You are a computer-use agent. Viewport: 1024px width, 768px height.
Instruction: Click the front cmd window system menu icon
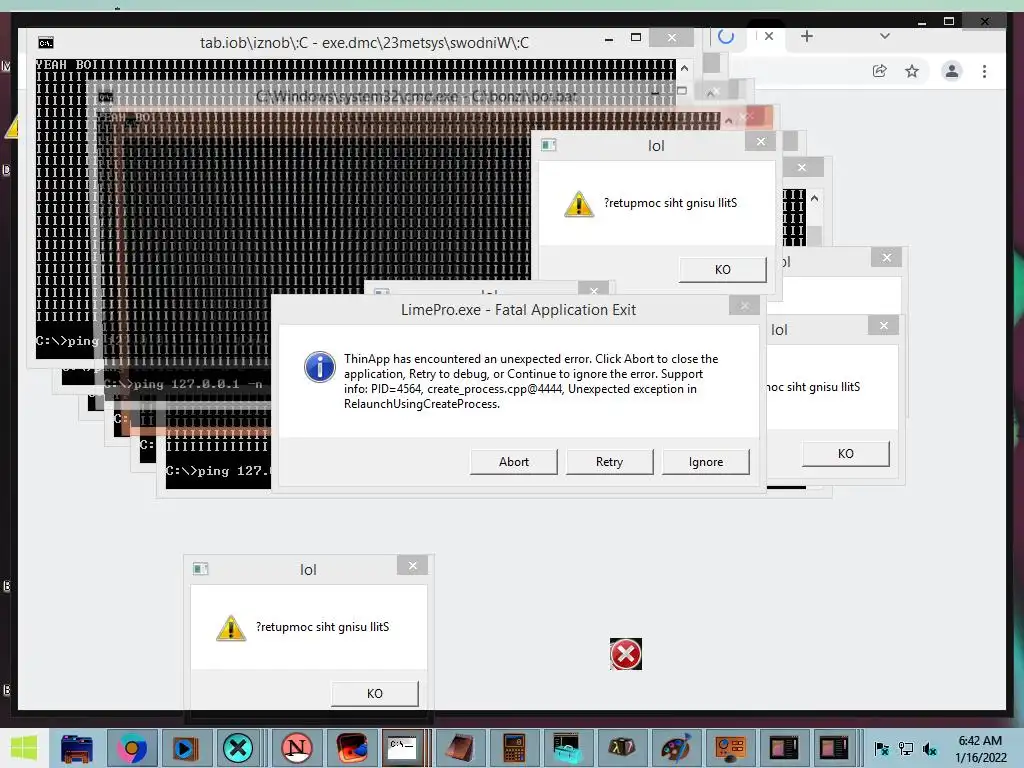(46, 43)
